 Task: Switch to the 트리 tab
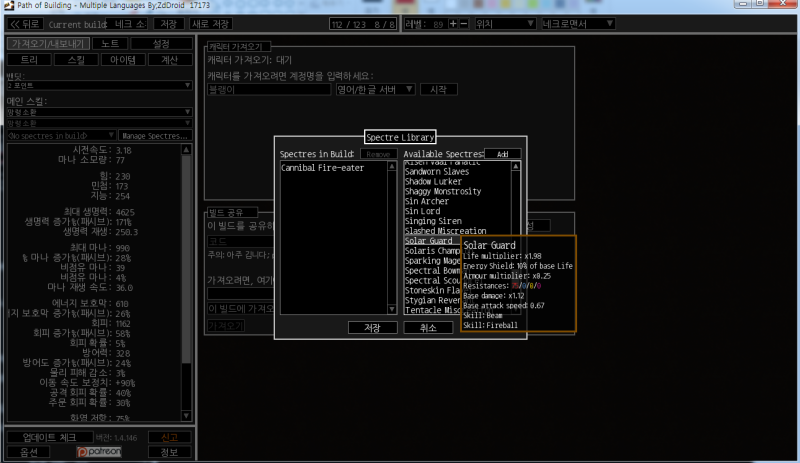tap(29, 60)
